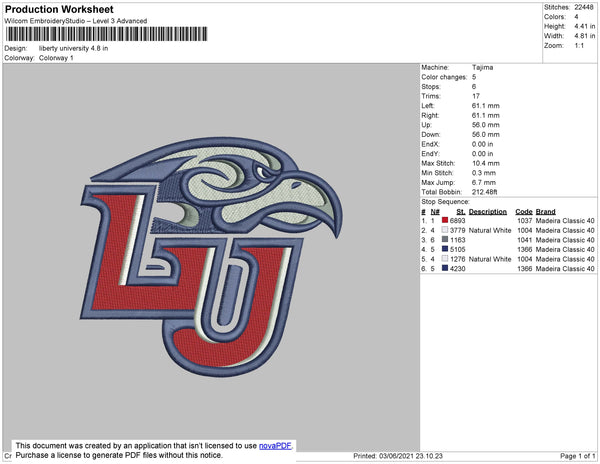Screen dimensions: 600x464
Task: Click the Description column header
Action: coord(488,212)
